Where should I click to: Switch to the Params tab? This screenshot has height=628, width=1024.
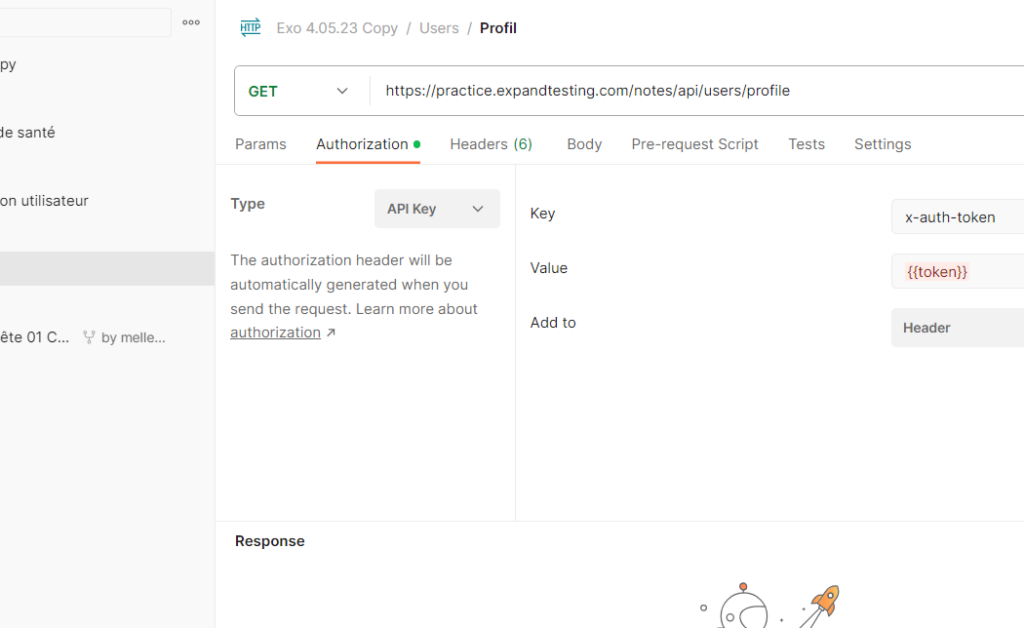pyautogui.click(x=260, y=144)
